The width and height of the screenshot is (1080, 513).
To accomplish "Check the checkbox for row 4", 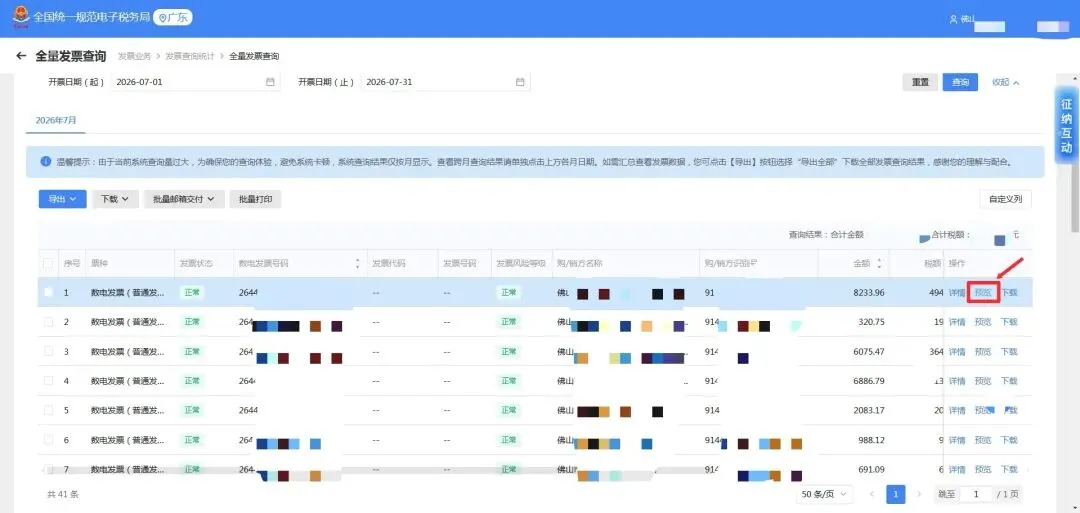I will 48,381.
